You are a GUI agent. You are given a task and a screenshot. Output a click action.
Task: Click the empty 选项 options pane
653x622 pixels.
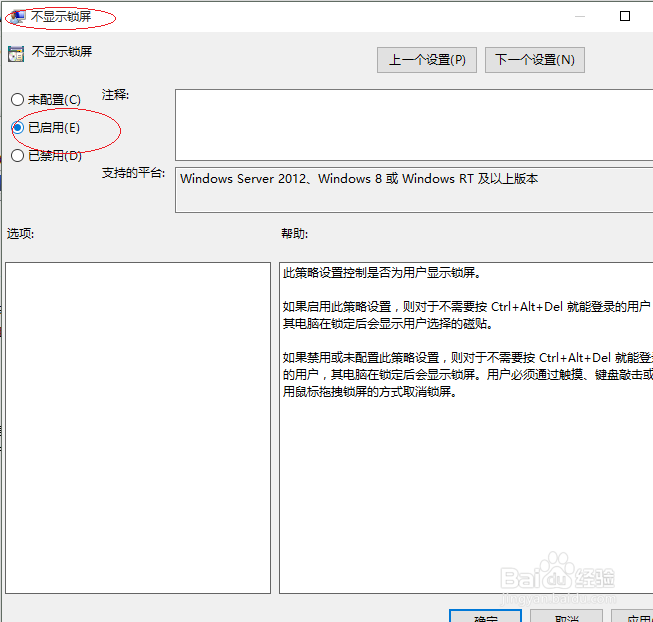[138, 428]
